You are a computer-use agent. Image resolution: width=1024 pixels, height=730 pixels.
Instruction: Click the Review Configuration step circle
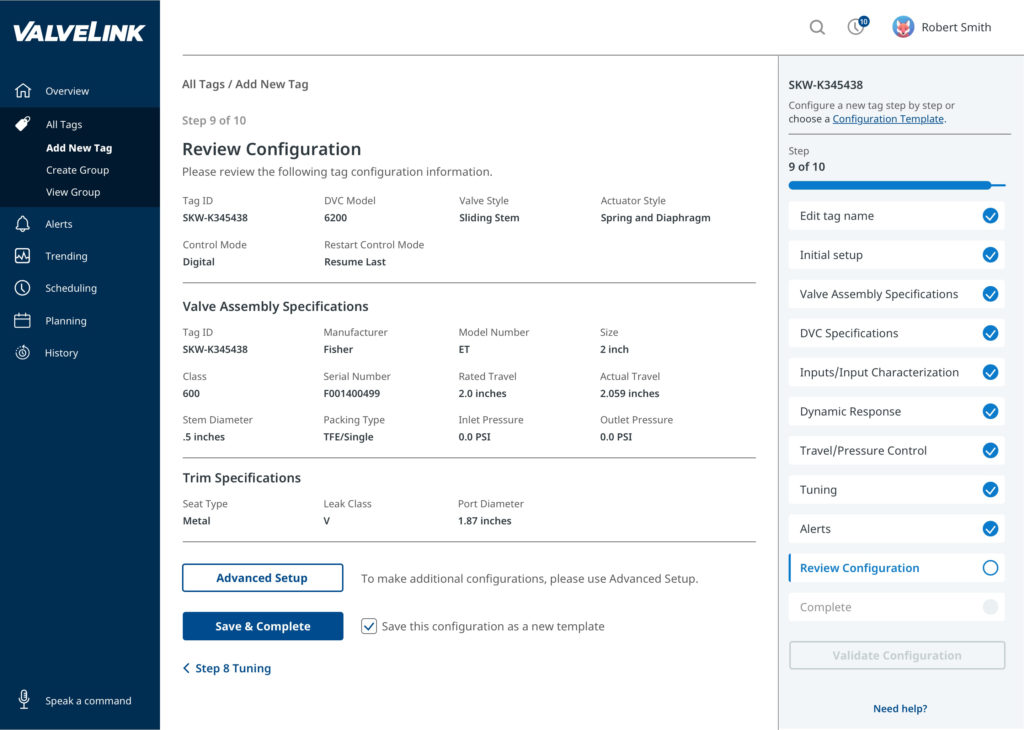(990, 568)
